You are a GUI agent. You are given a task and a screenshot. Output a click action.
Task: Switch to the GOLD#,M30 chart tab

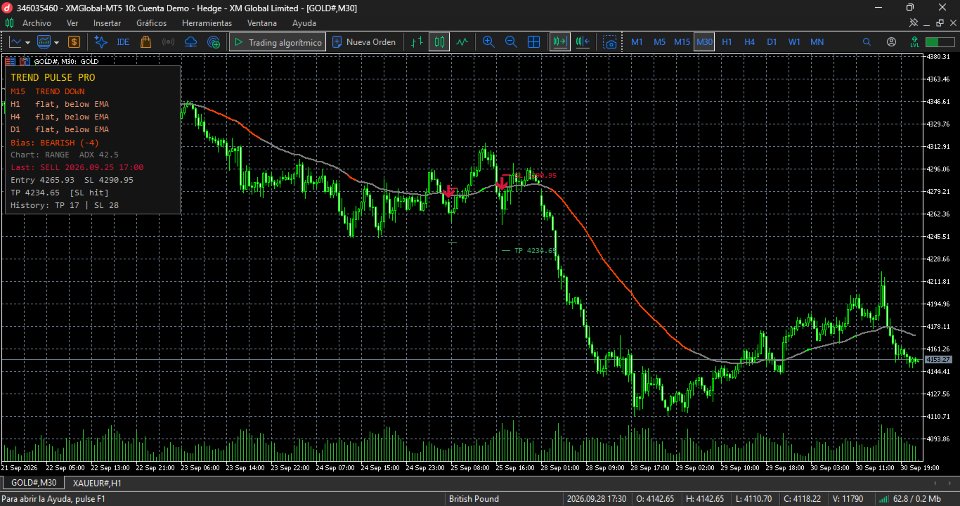(x=34, y=483)
